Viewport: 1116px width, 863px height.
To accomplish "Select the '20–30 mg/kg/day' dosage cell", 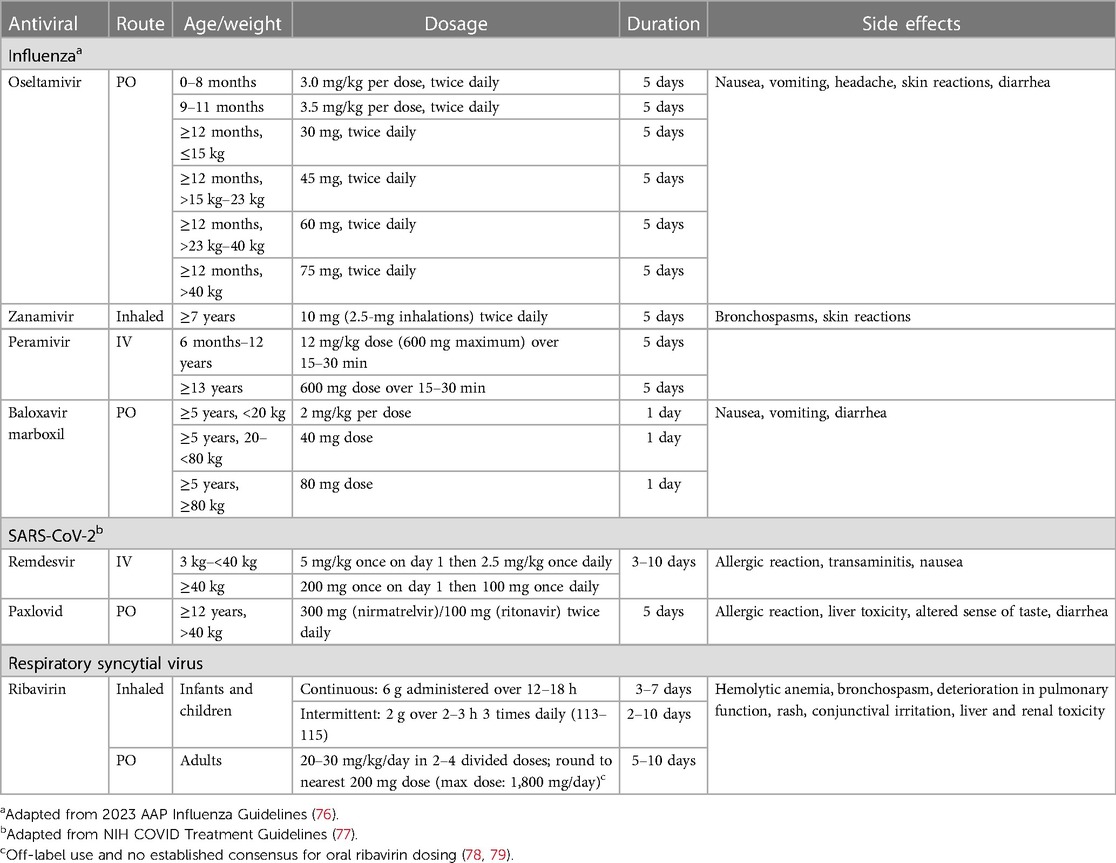I will pyautogui.click(x=456, y=771).
